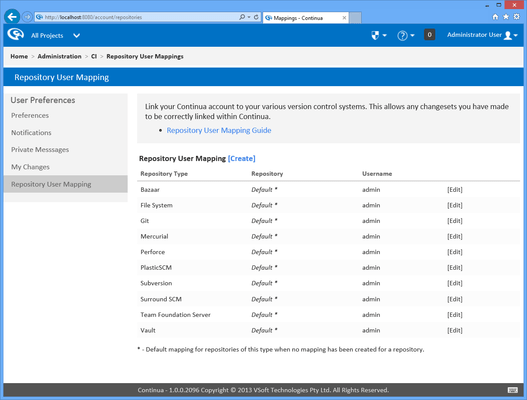The image size is (527, 400).
Task: Select My Changes in the sidebar
Action: coord(30,167)
